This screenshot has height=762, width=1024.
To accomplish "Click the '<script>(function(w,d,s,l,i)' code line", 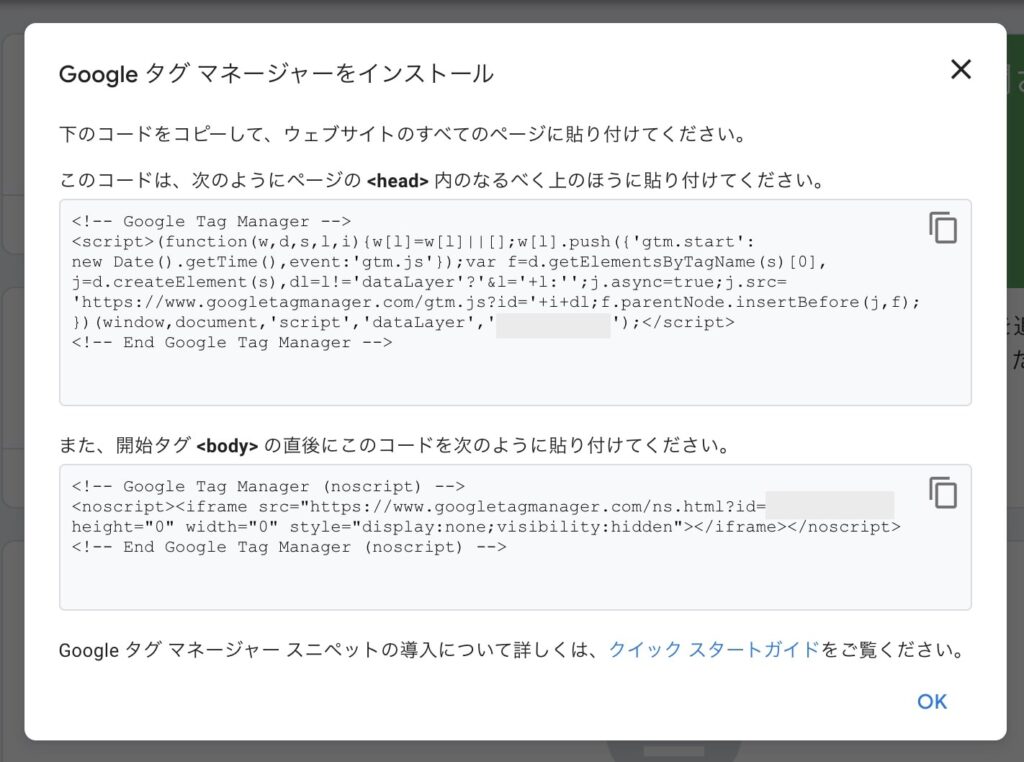I will click(413, 242).
